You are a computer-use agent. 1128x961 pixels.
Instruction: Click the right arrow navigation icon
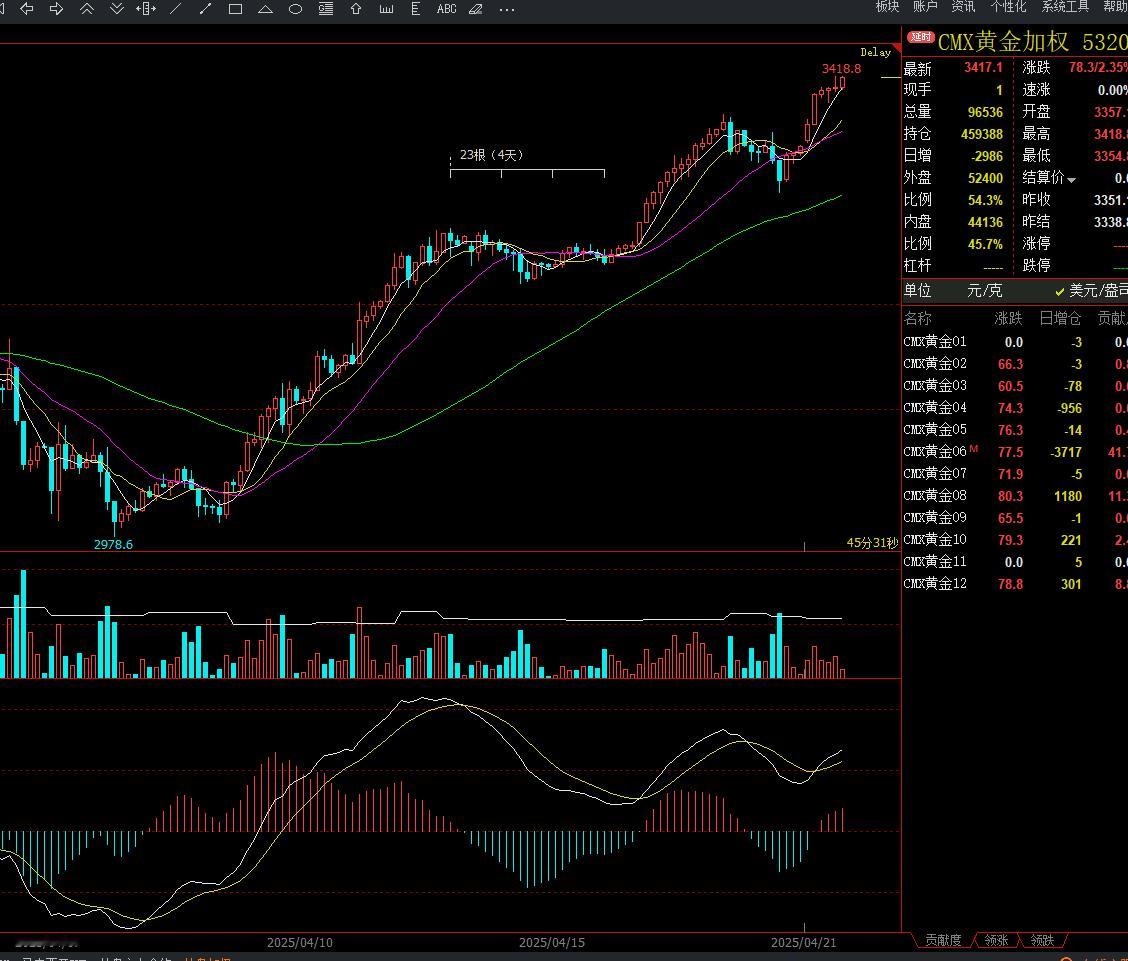click(56, 9)
